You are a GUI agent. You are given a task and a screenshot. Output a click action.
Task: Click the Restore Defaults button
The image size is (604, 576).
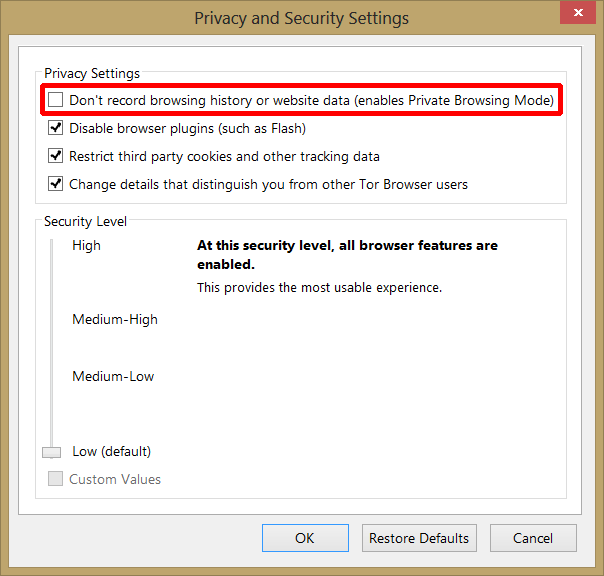[419, 538]
